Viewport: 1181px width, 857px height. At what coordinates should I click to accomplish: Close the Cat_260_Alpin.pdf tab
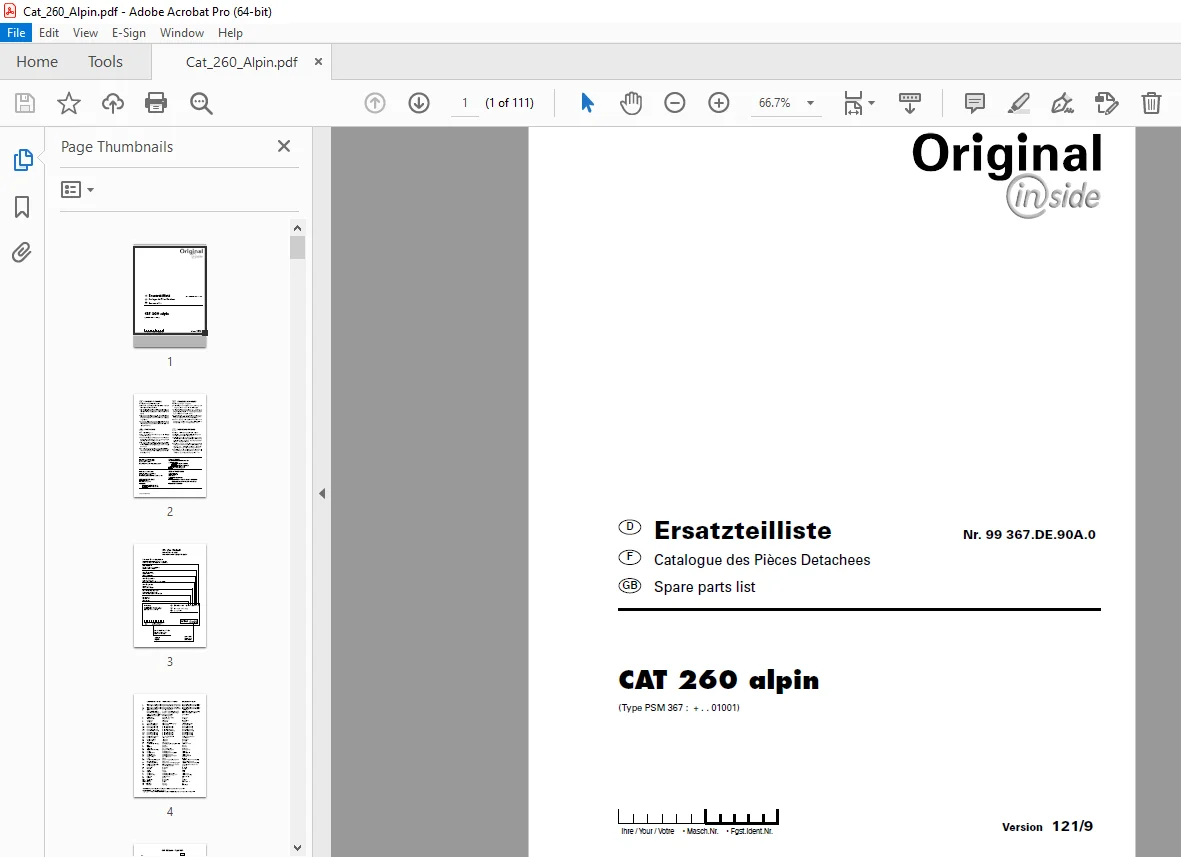click(319, 62)
